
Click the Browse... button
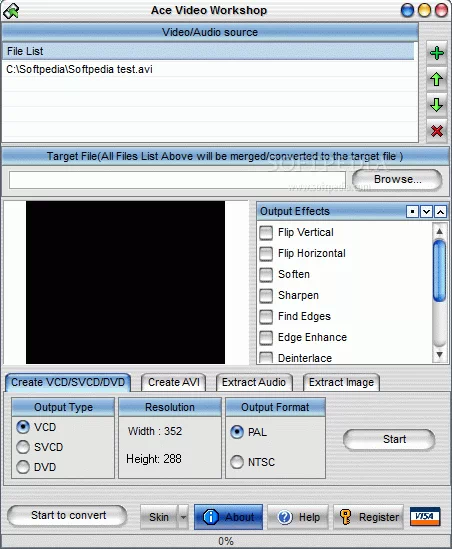(397, 180)
